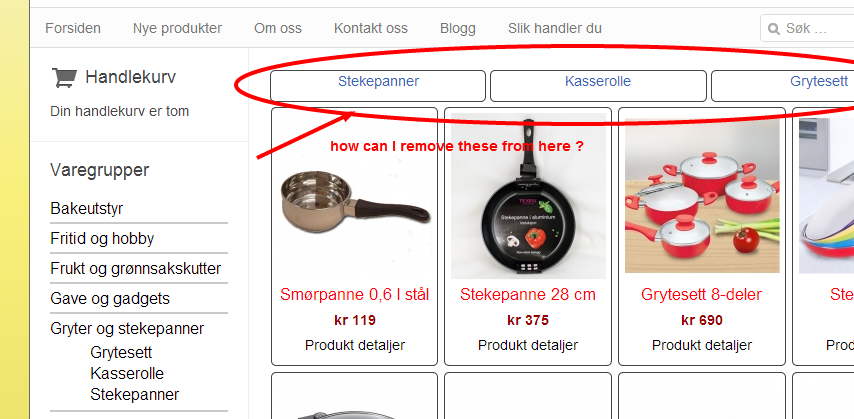Click the search magnifier icon
The width and height of the screenshot is (854, 419).
coord(773,29)
